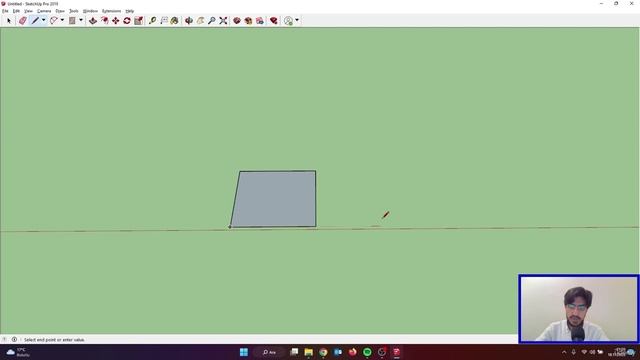Open the Edit menu

point(16,11)
